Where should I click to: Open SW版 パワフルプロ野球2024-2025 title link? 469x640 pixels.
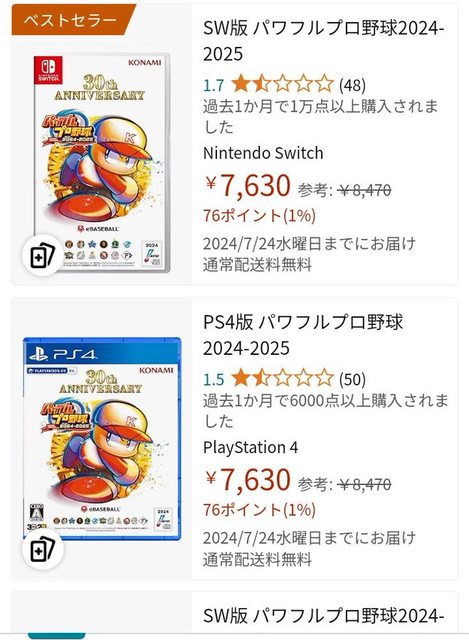pyautogui.click(x=324, y=41)
